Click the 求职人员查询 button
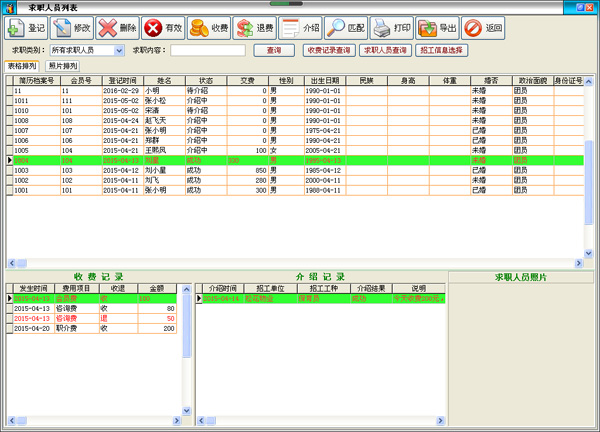Viewport: 600px width, 432px height. click(x=385, y=50)
